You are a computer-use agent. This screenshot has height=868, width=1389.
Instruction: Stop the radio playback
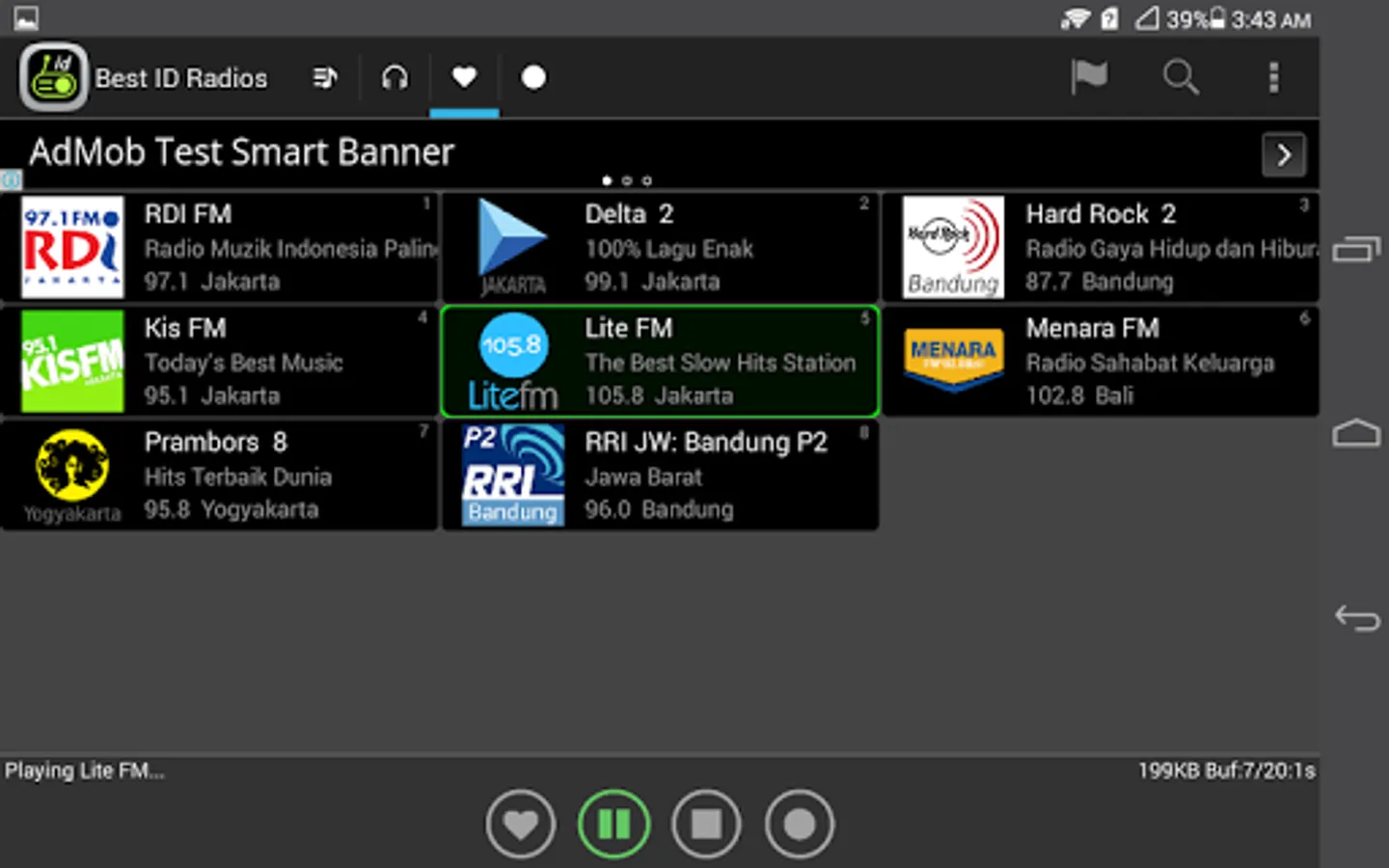click(x=706, y=824)
